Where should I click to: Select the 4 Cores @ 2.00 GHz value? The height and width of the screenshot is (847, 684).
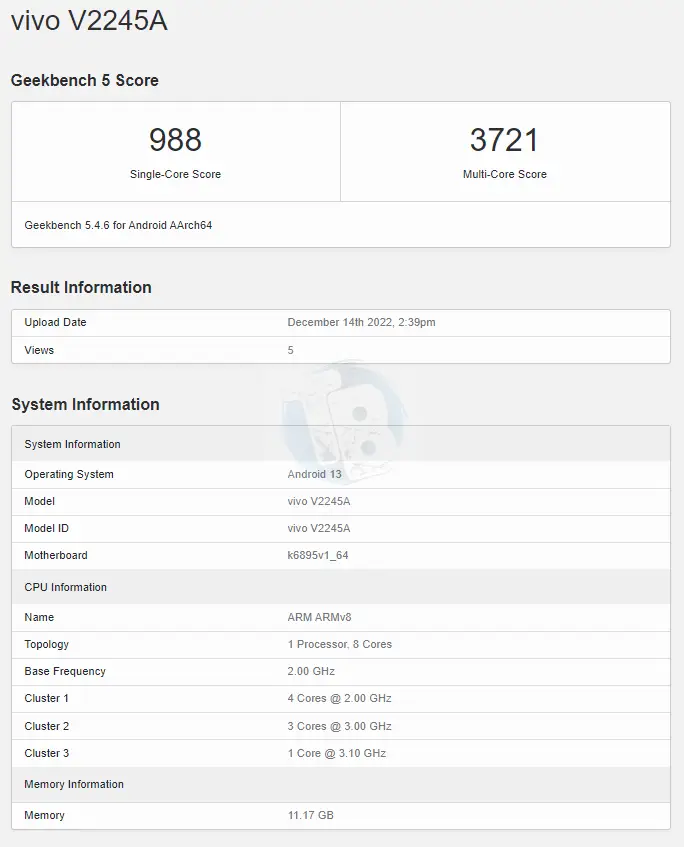click(x=339, y=698)
